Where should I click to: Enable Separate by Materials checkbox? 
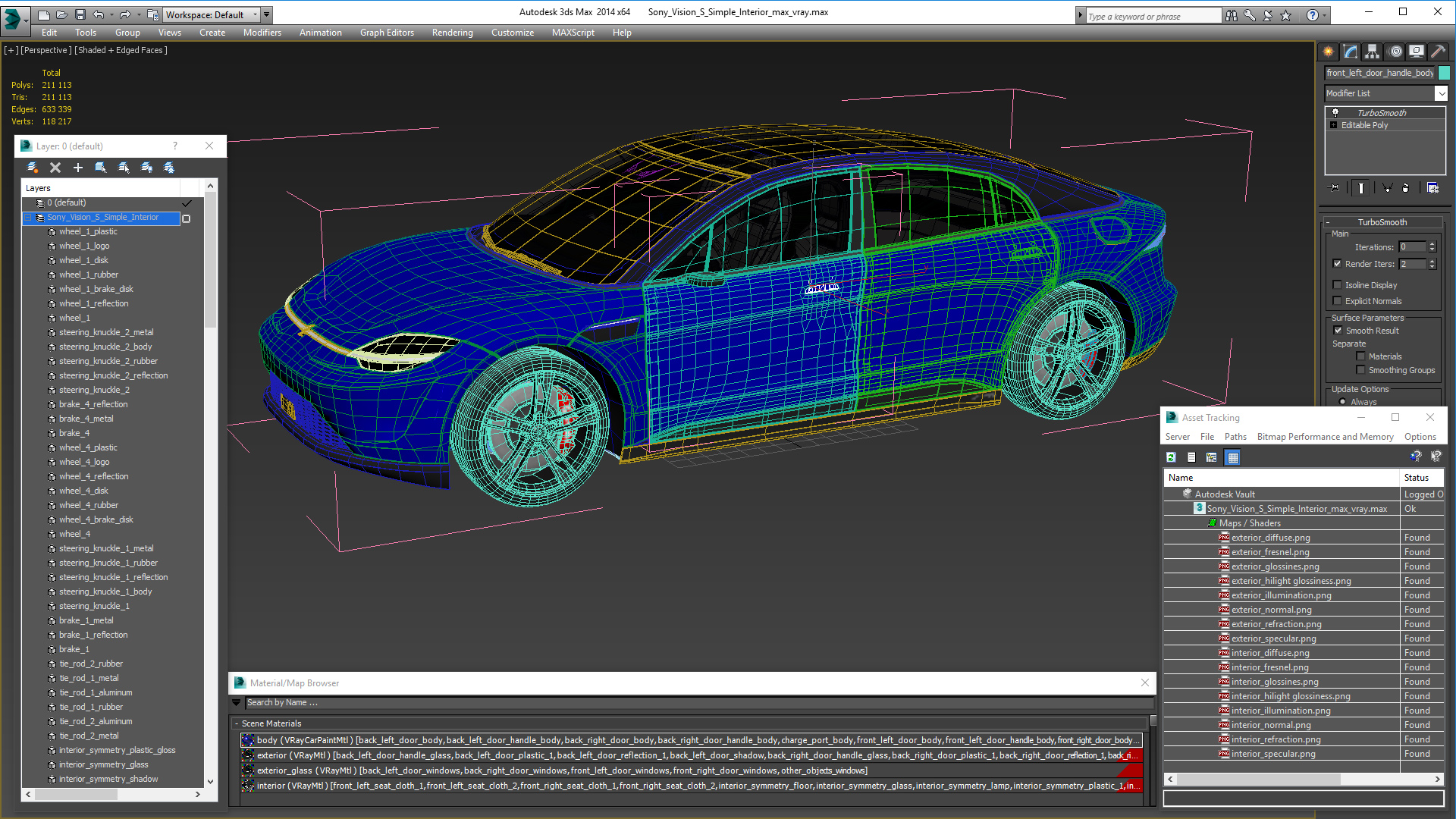(x=1361, y=356)
